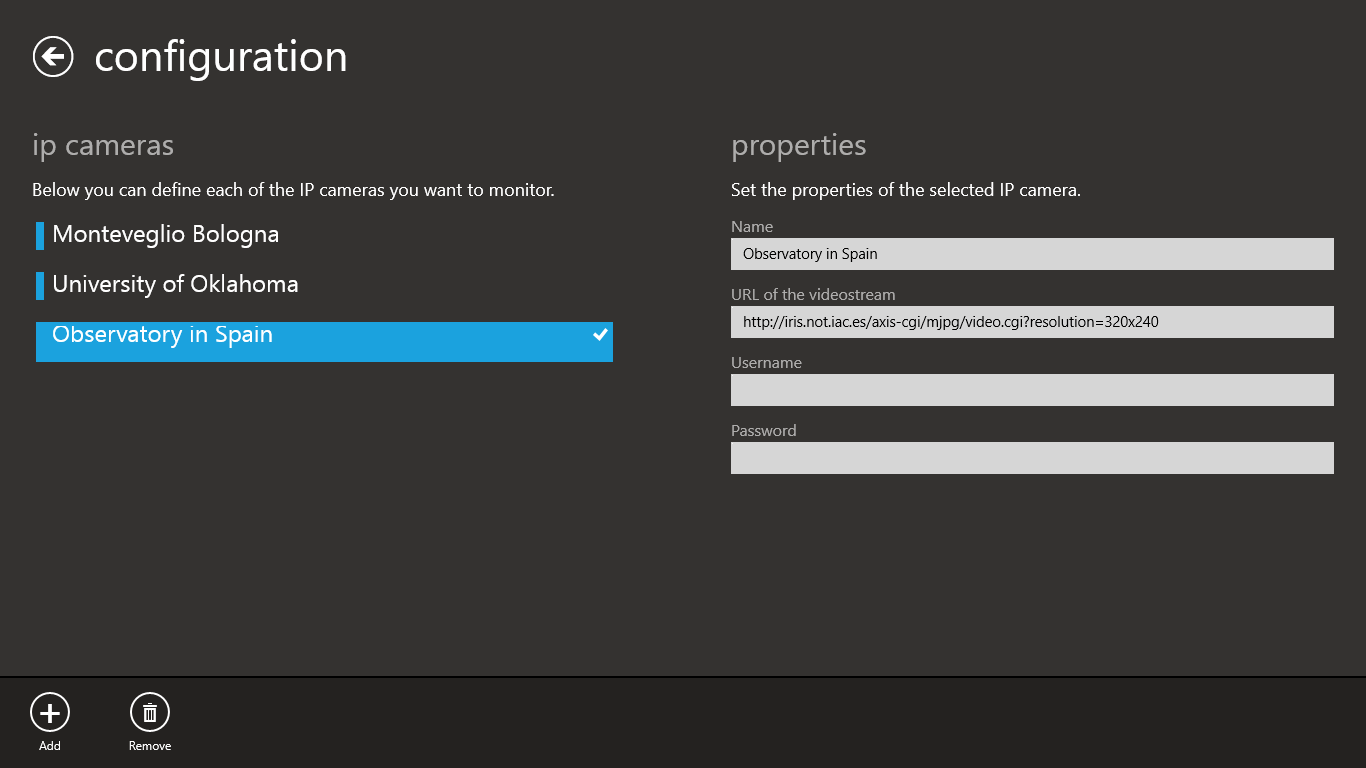Click the Add camera plus icon
The width and height of the screenshot is (1366, 768).
49,712
